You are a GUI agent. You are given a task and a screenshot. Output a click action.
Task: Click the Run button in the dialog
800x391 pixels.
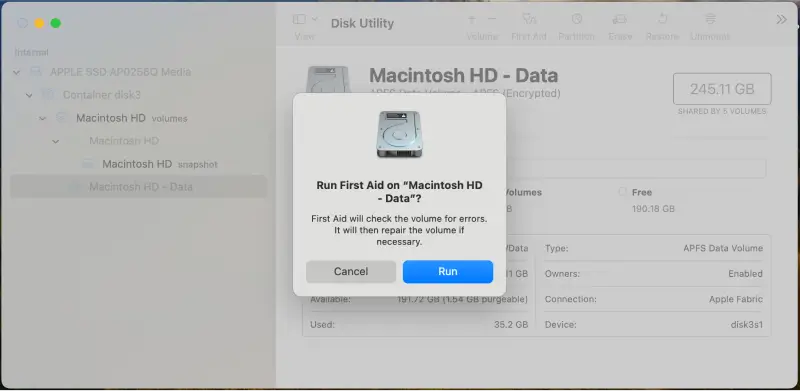coord(447,272)
